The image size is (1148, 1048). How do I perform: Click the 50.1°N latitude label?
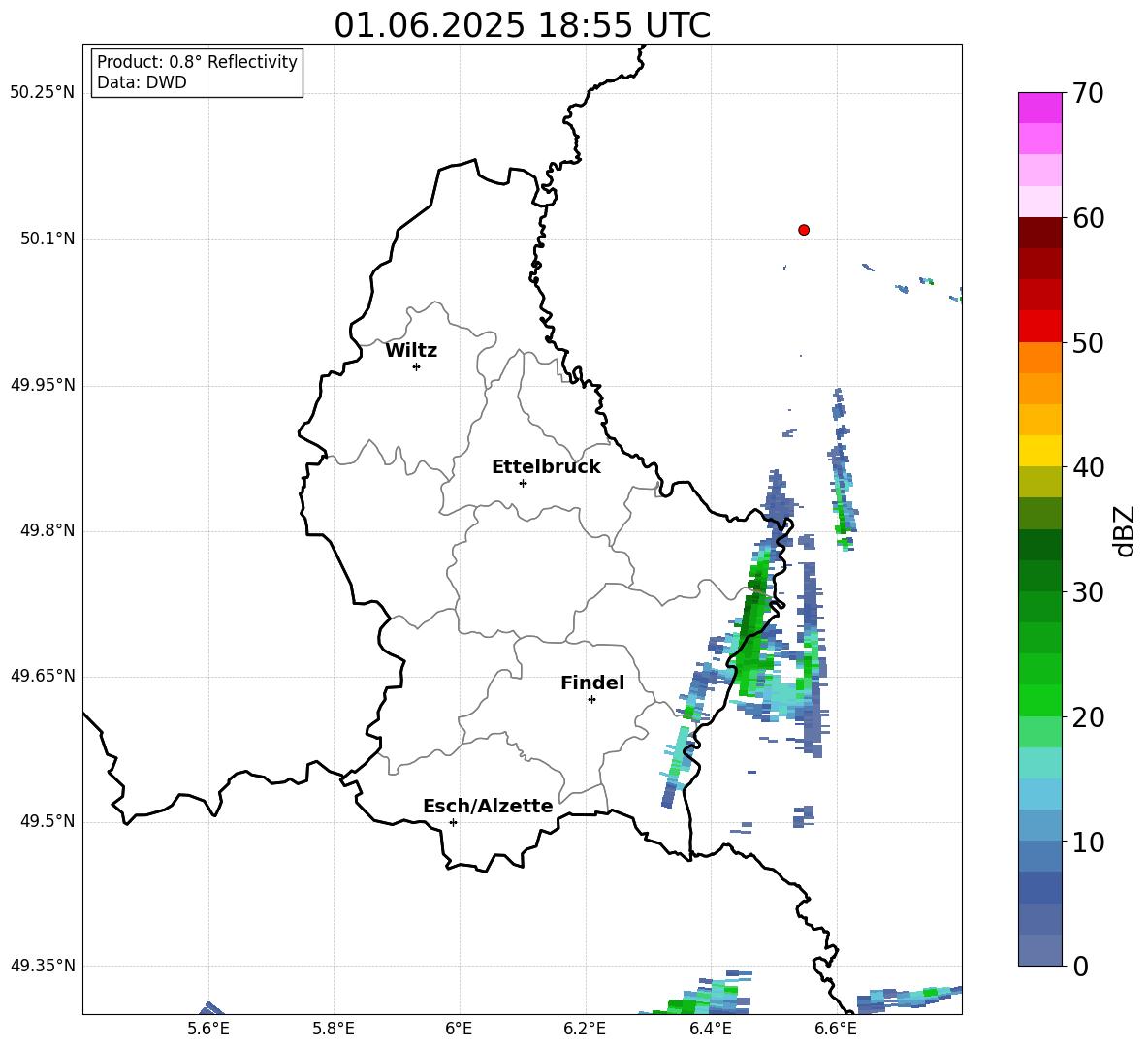(48, 239)
